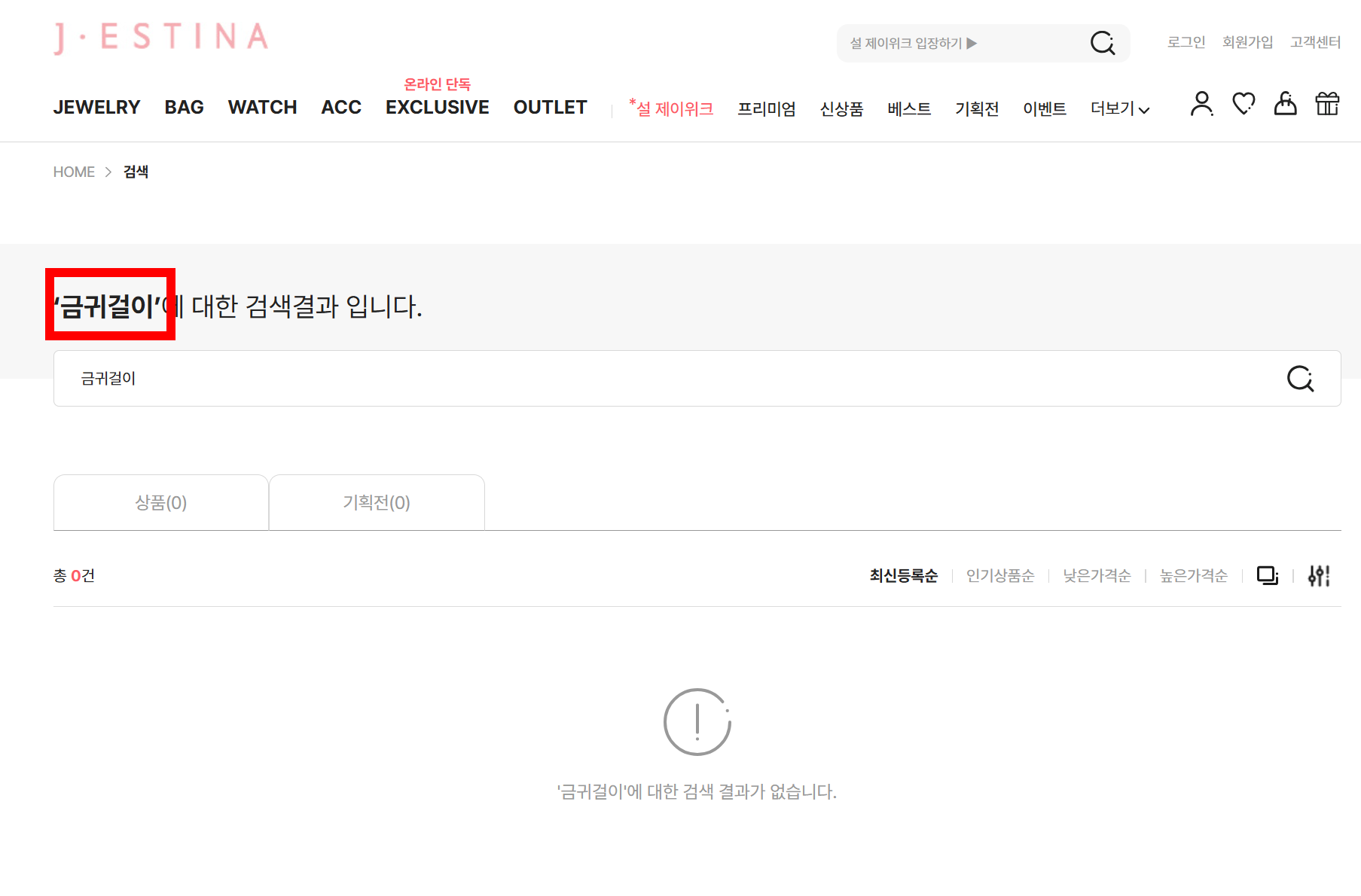Image resolution: width=1361 pixels, height=896 pixels.
Task: Open the my account user icon
Action: [1201, 104]
